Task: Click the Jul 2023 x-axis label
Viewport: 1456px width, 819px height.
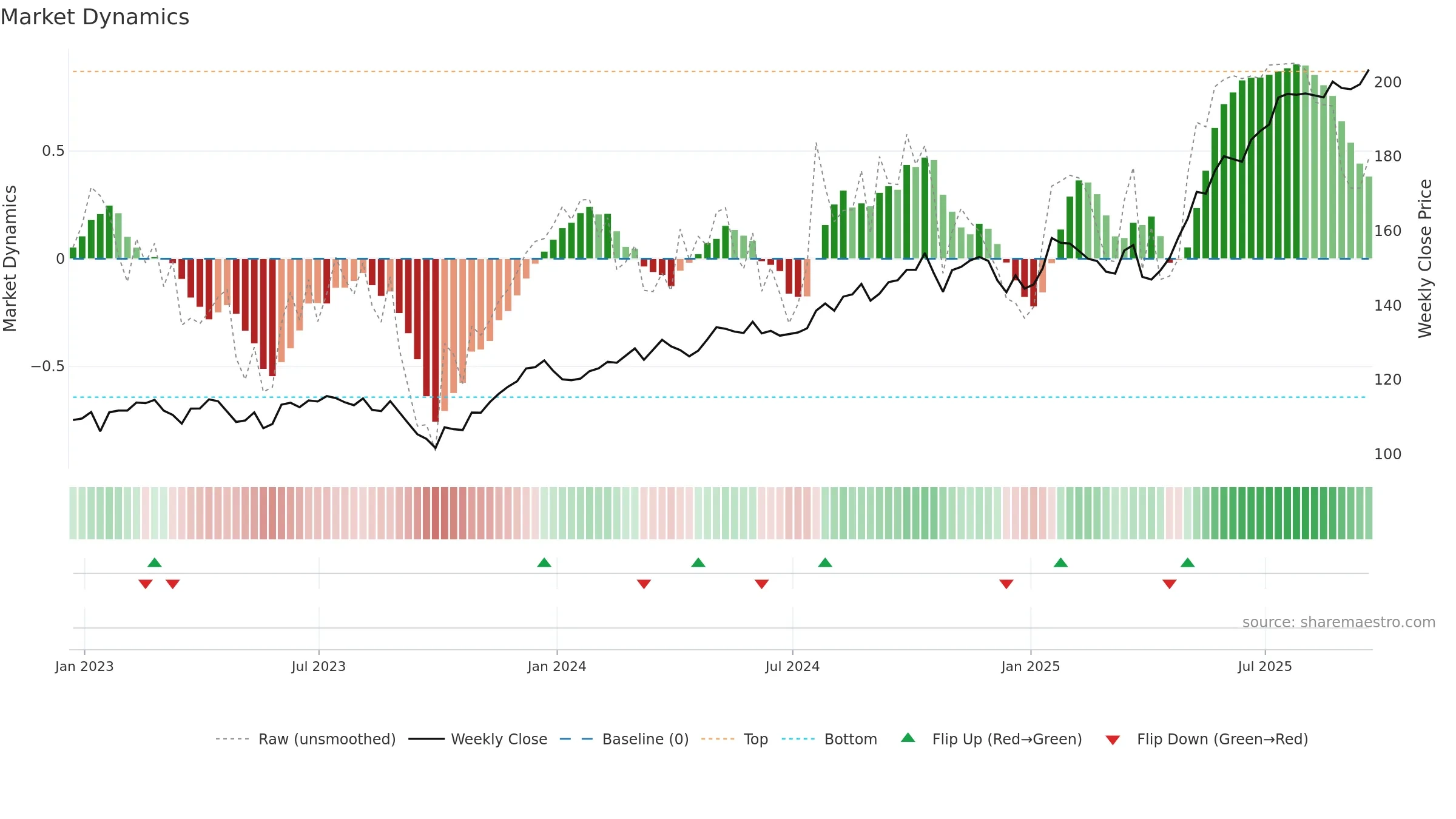Action: (318, 666)
